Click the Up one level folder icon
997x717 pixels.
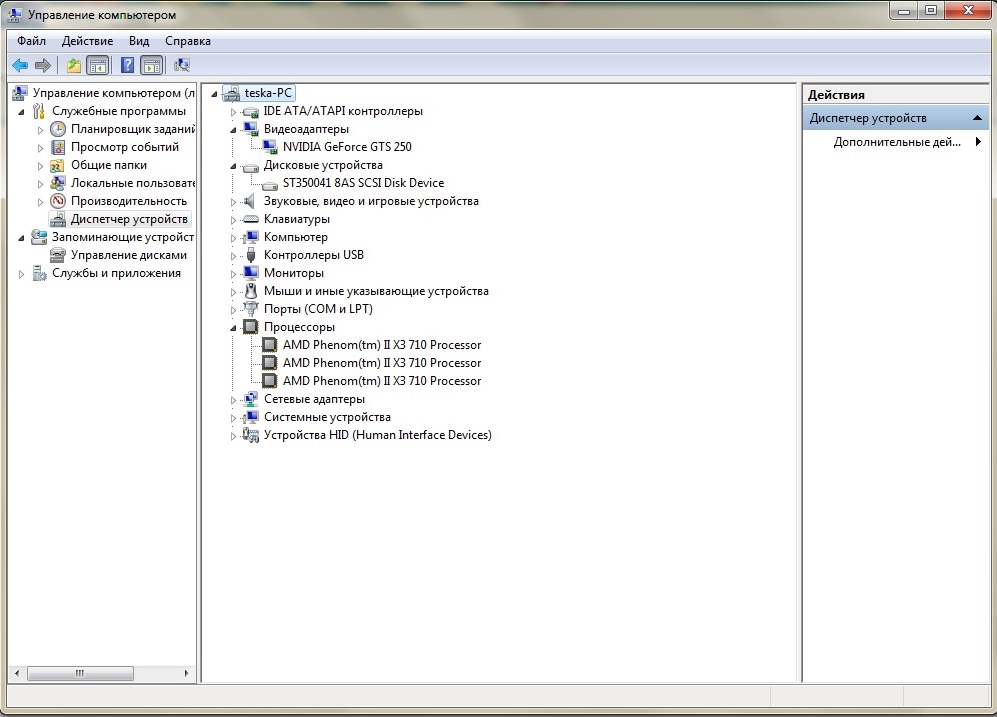[x=73, y=65]
